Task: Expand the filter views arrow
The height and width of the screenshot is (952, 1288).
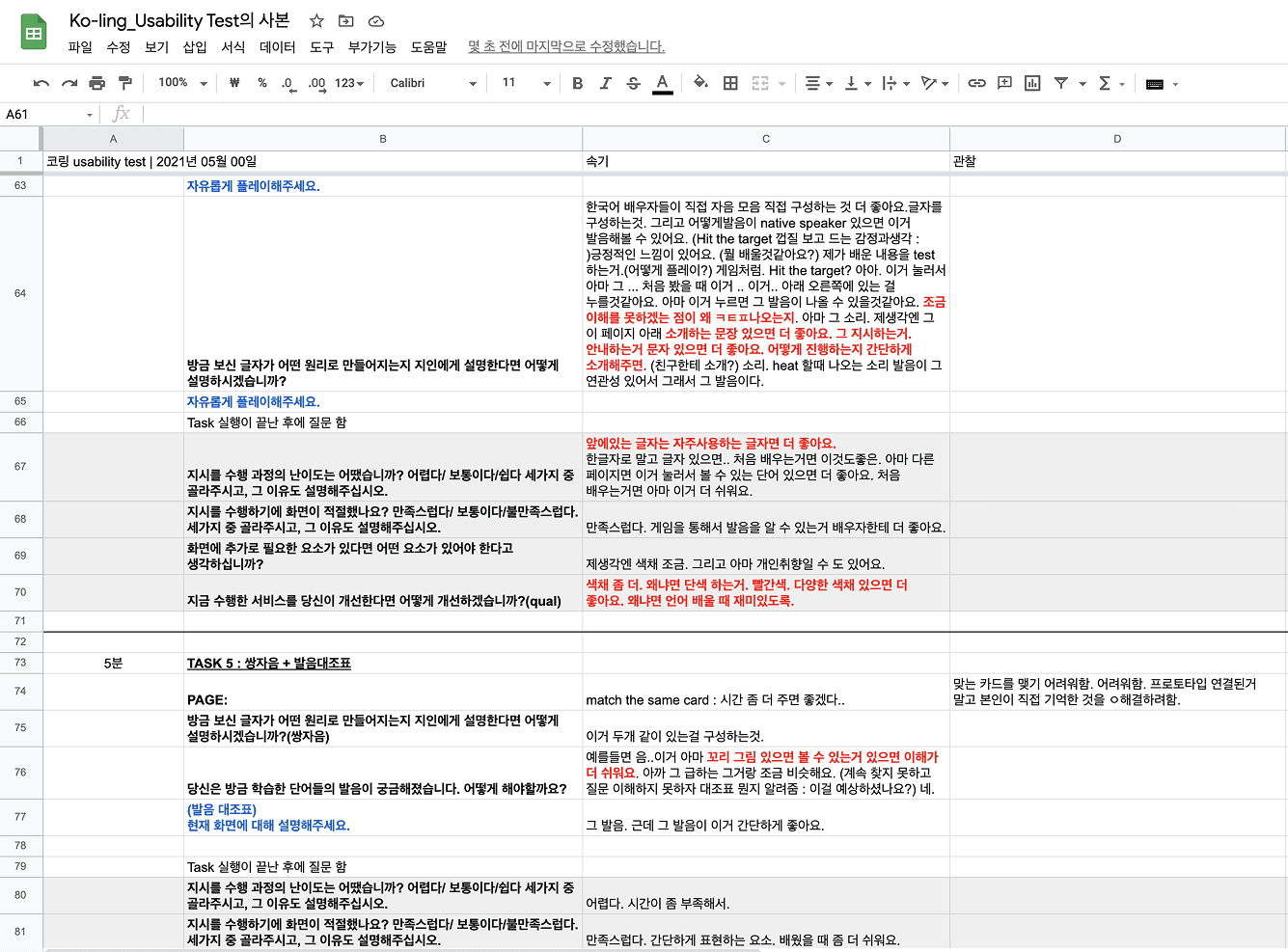Action: [x=1082, y=84]
